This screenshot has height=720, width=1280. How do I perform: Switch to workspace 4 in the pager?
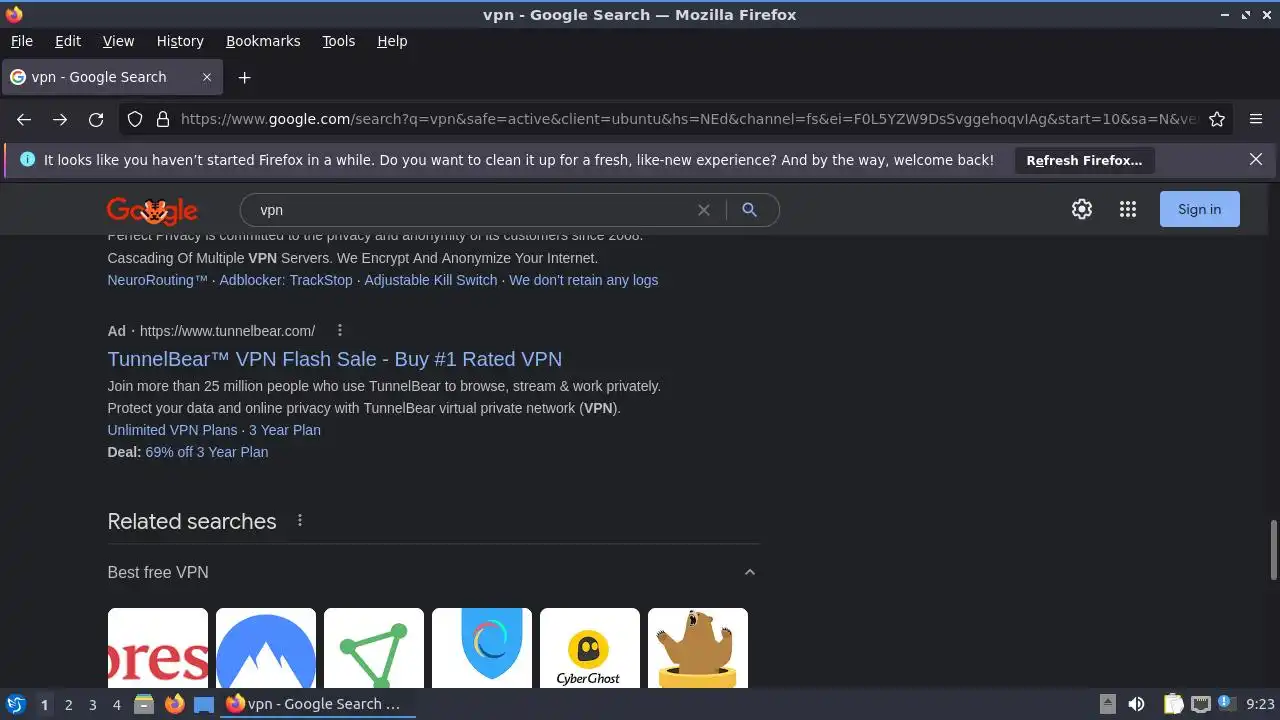coord(116,705)
